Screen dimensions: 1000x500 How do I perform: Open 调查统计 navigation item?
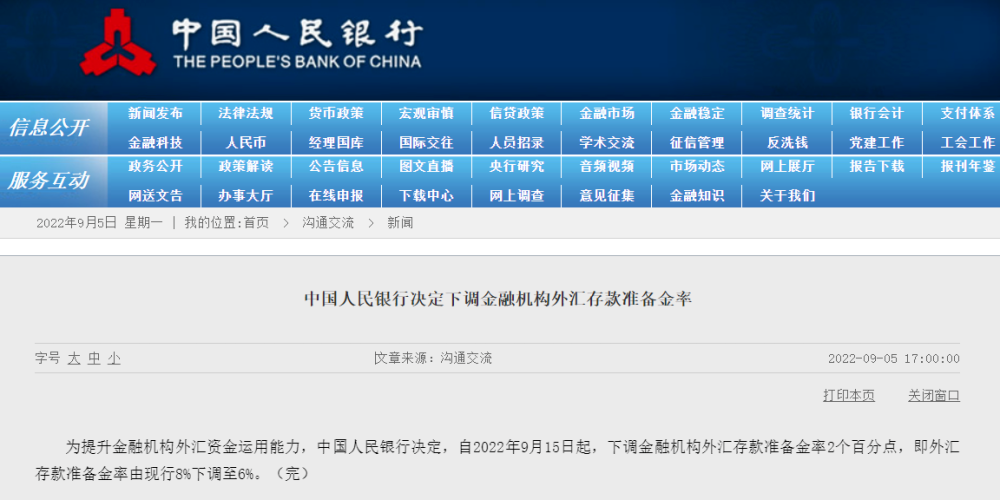tap(787, 114)
